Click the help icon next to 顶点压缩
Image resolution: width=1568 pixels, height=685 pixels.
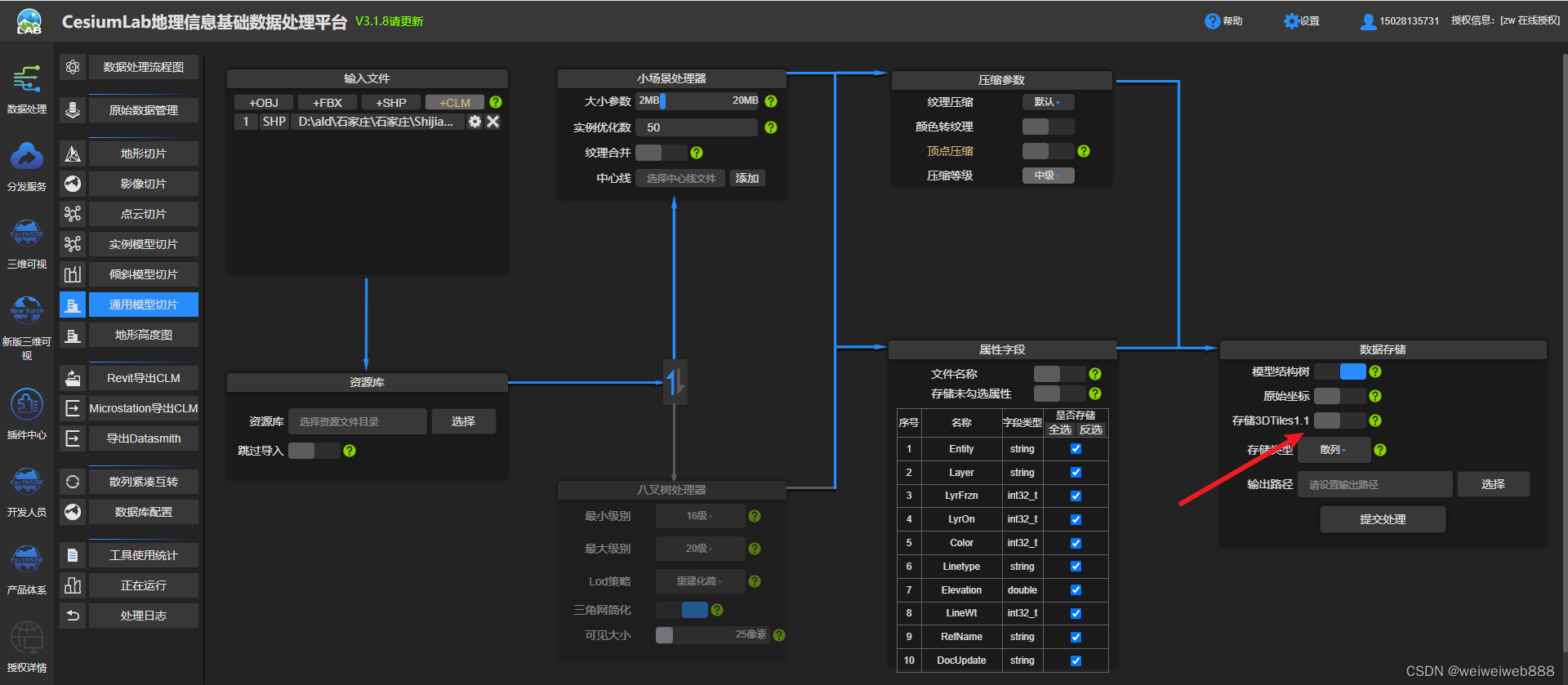pos(1084,151)
